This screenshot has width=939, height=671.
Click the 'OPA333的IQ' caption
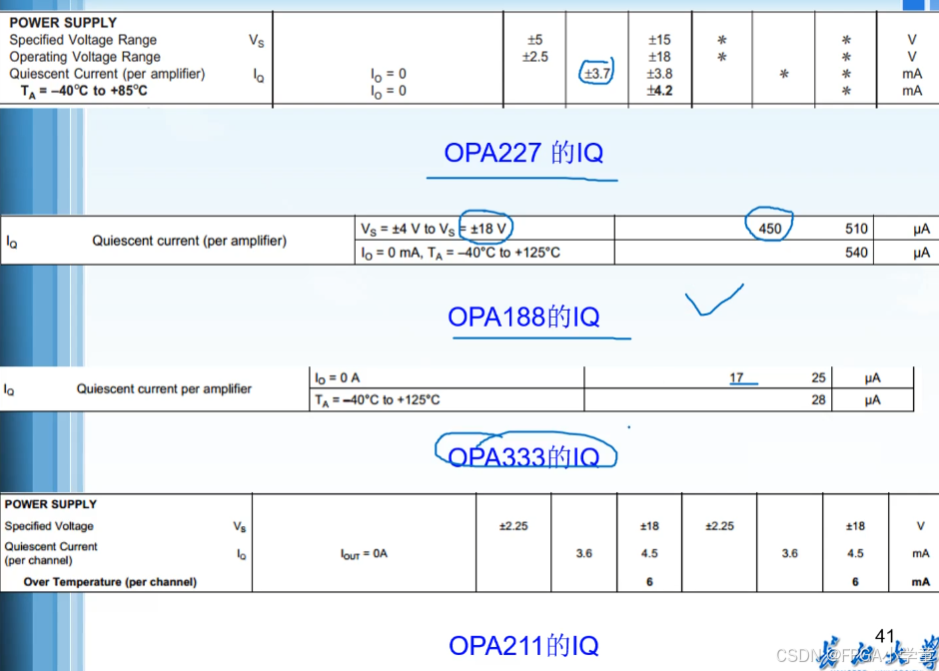(523, 458)
